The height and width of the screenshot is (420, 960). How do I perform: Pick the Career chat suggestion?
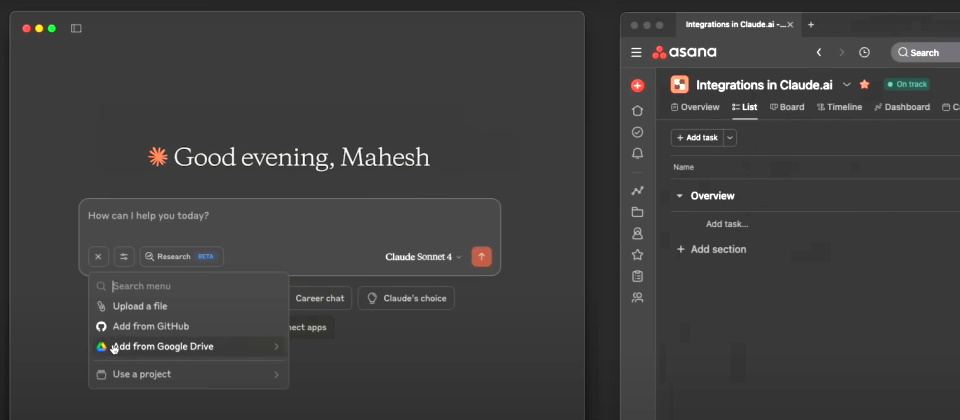320,298
